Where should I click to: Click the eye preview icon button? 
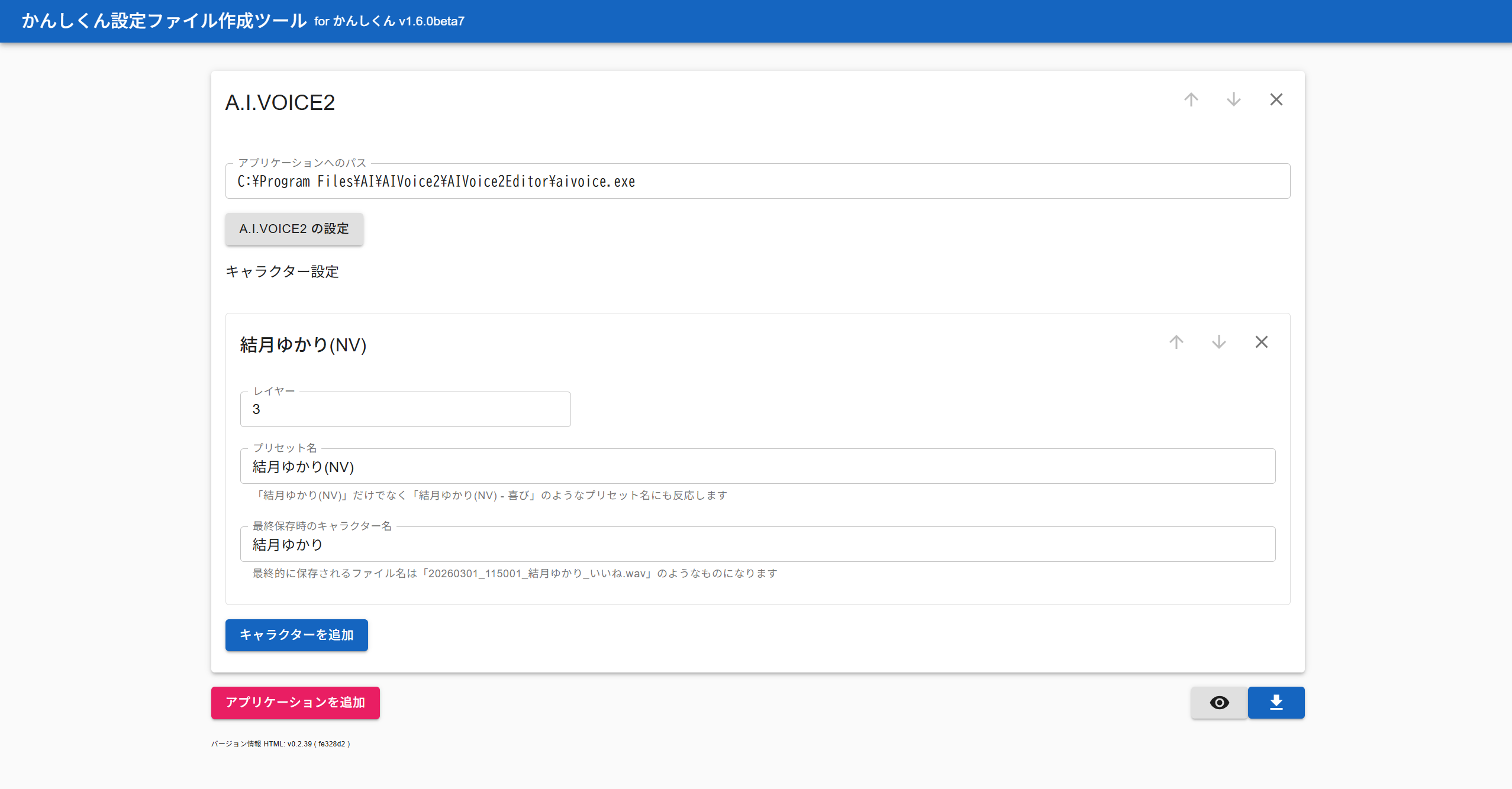click(1219, 703)
